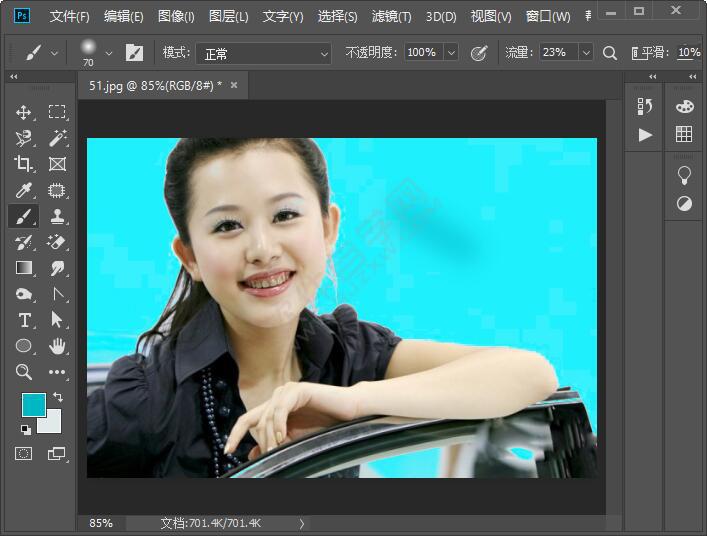Click the cyan foreground color swatch
Viewport: 707px width, 536px height.
pyautogui.click(x=33, y=405)
